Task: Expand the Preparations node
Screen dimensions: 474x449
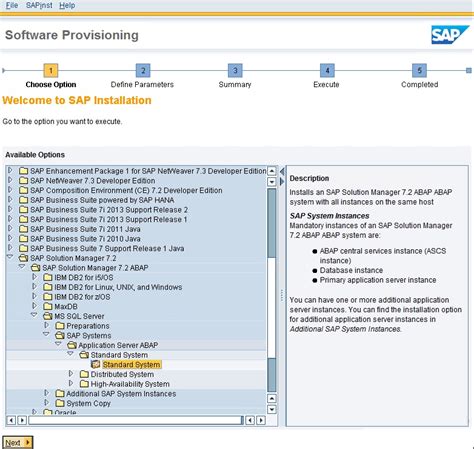Action: (x=46, y=325)
